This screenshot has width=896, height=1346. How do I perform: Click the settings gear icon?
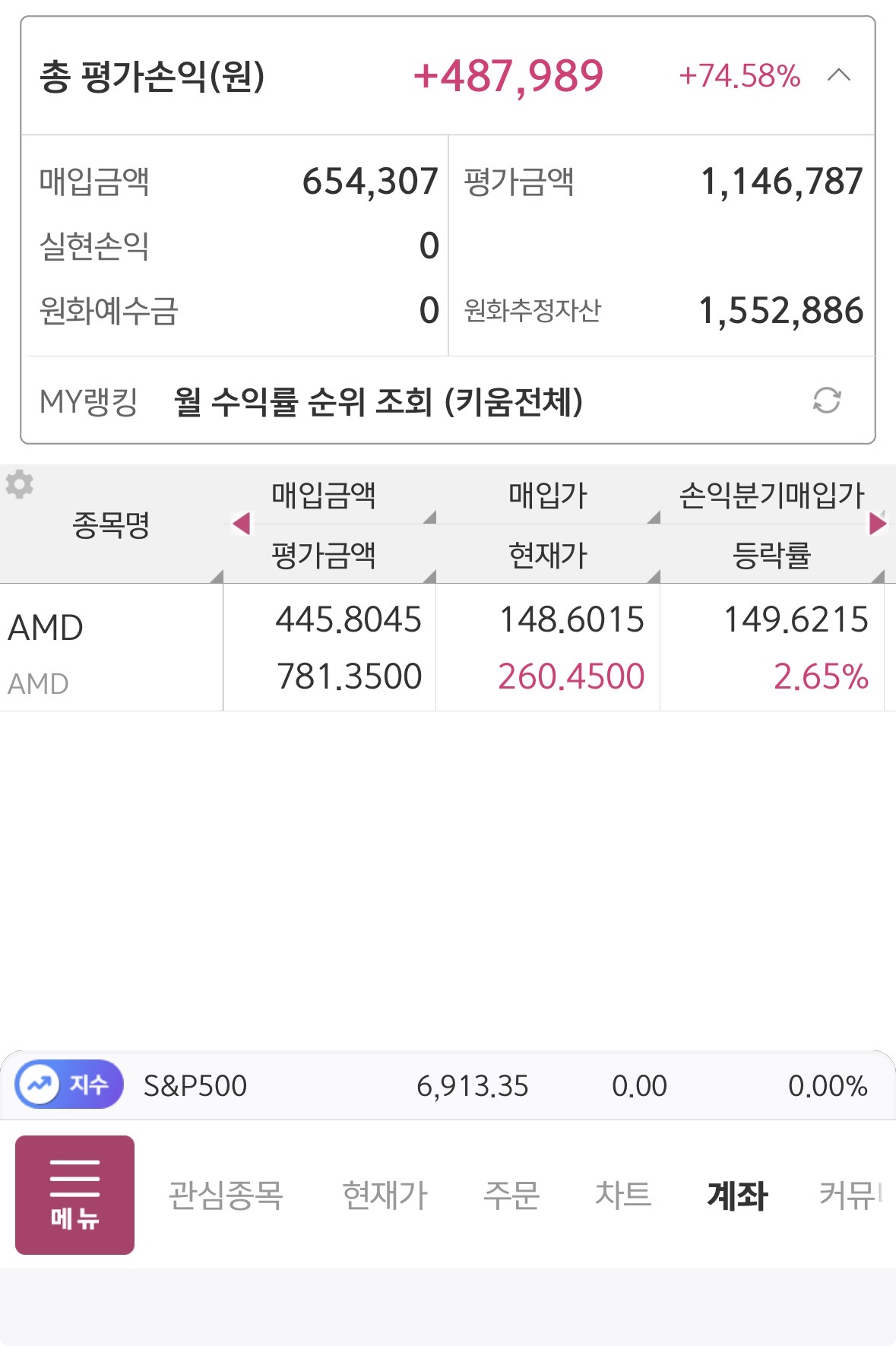point(20,484)
